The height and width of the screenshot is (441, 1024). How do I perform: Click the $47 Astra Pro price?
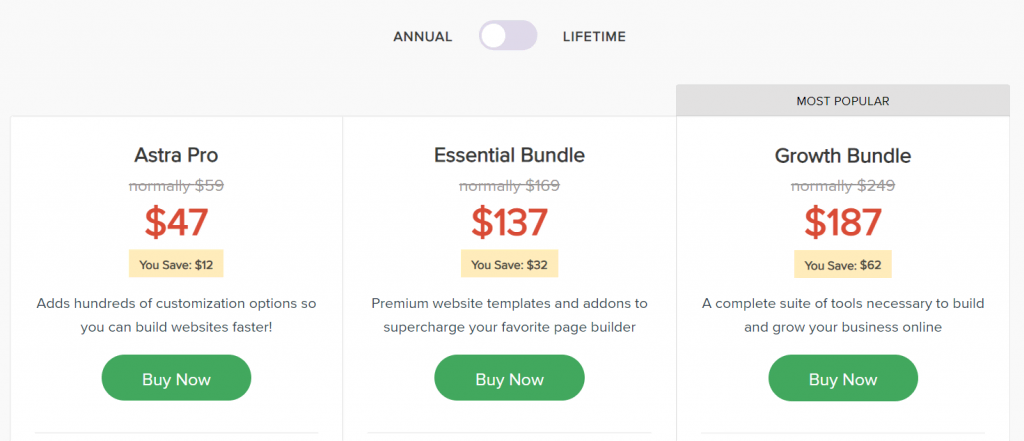point(176,222)
